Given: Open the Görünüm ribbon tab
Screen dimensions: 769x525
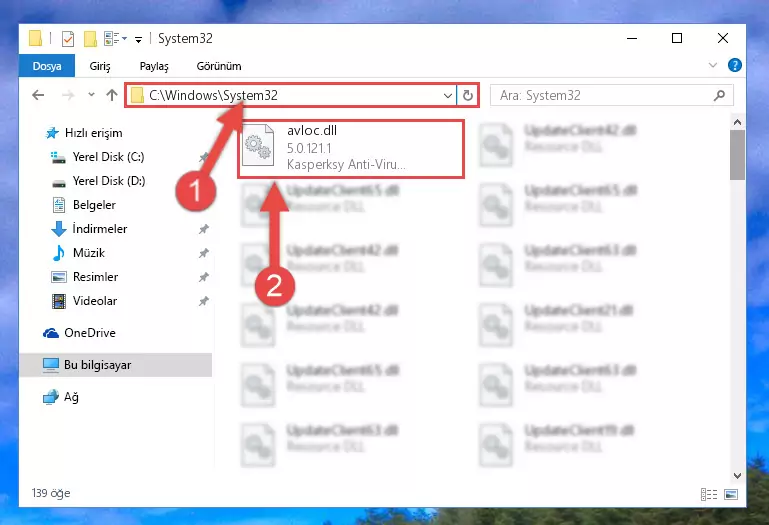Looking at the screenshot, I should (219, 66).
